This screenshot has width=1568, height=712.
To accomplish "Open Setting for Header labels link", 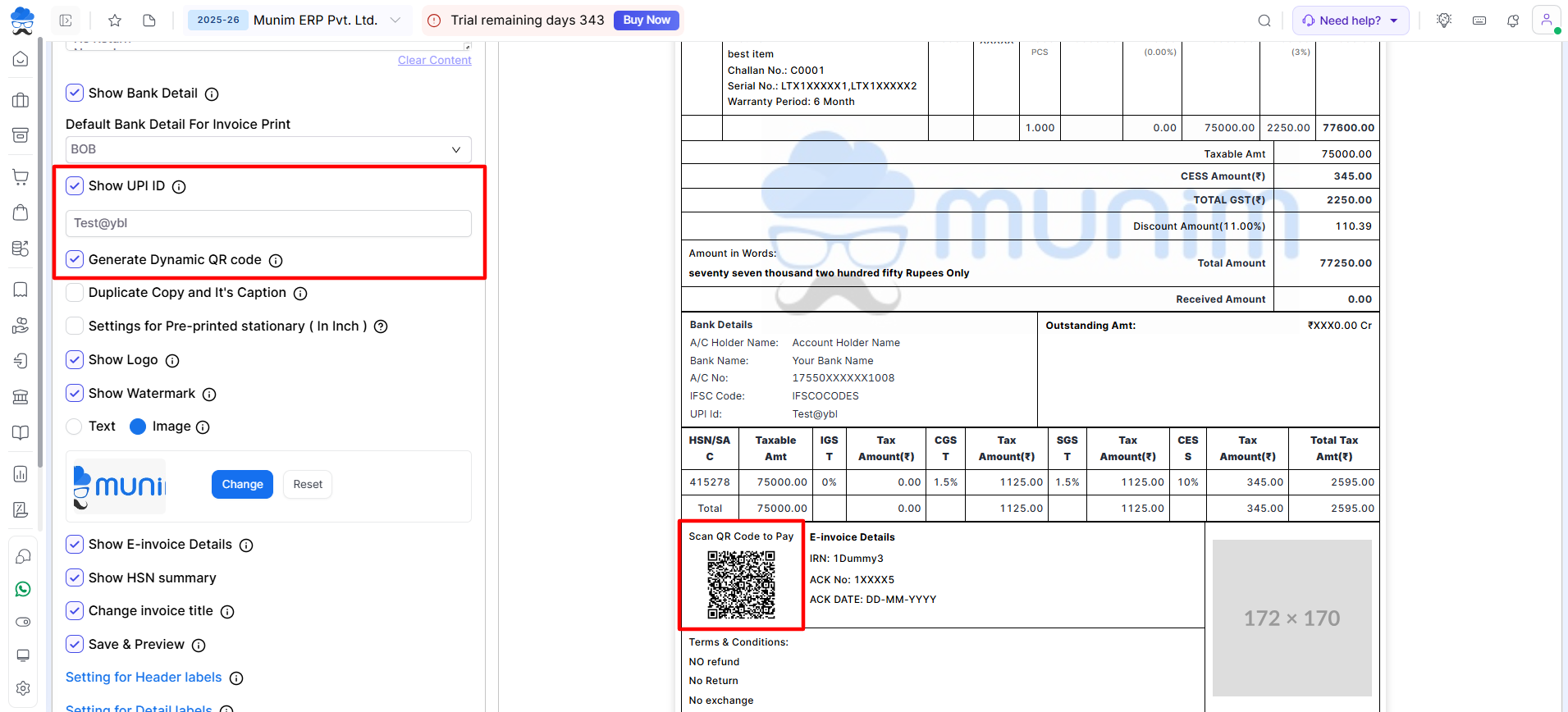I will 144,678.
